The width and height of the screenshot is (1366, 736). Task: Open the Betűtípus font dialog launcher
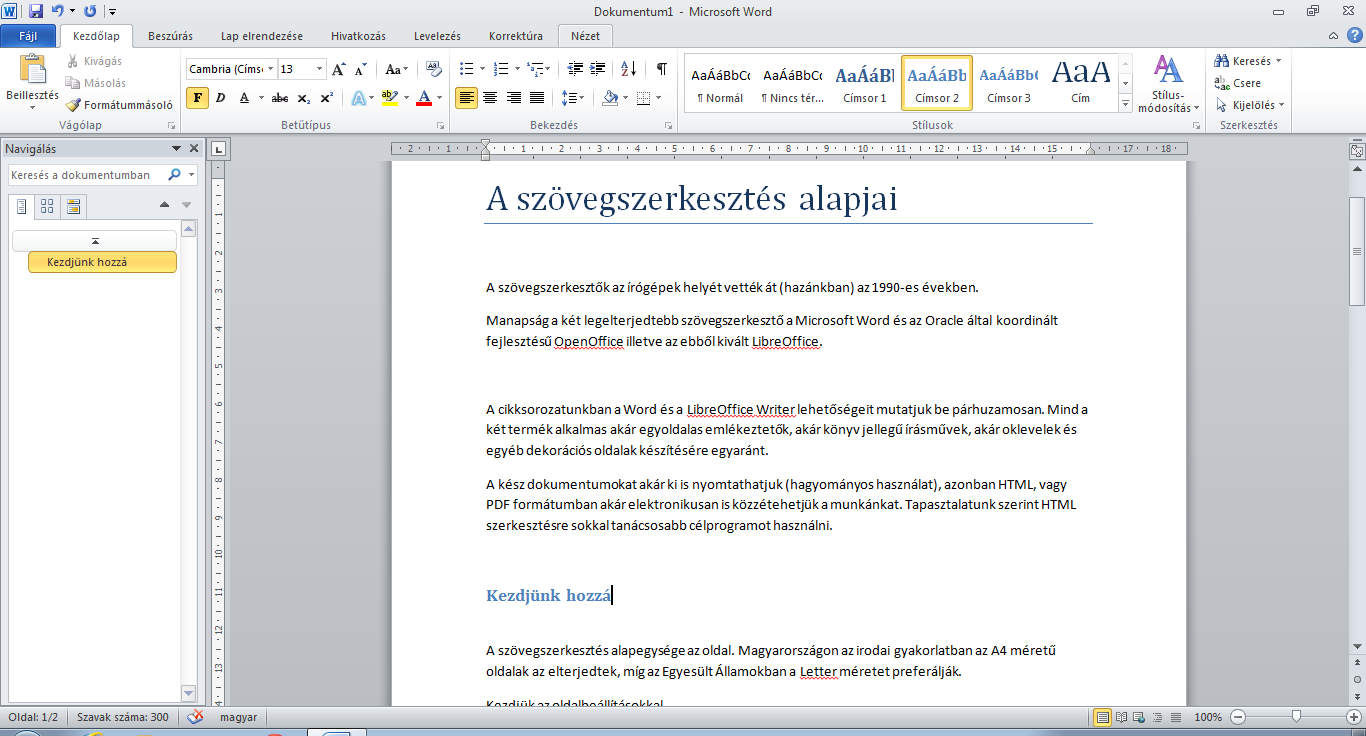(x=441, y=126)
